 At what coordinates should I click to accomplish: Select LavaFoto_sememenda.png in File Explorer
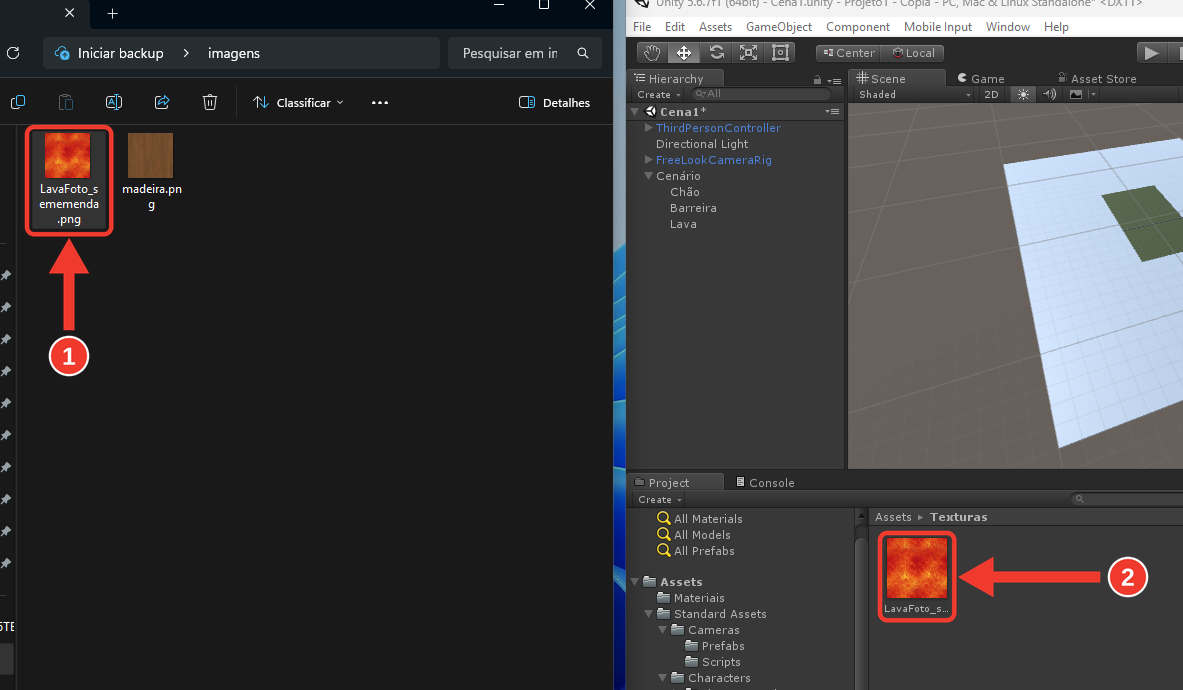click(x=69, y=180)
